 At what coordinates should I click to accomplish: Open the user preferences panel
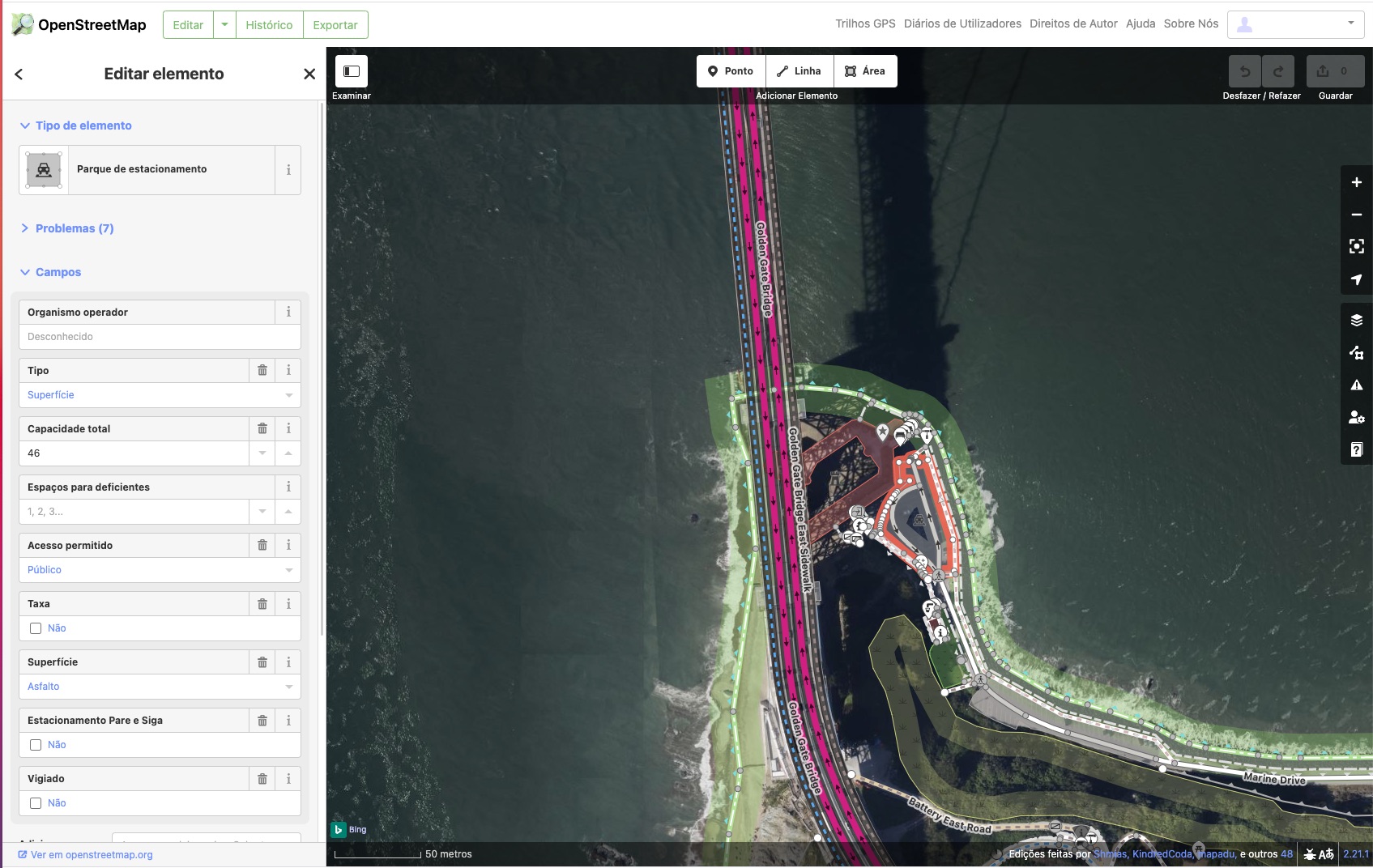pos(1357,417)
